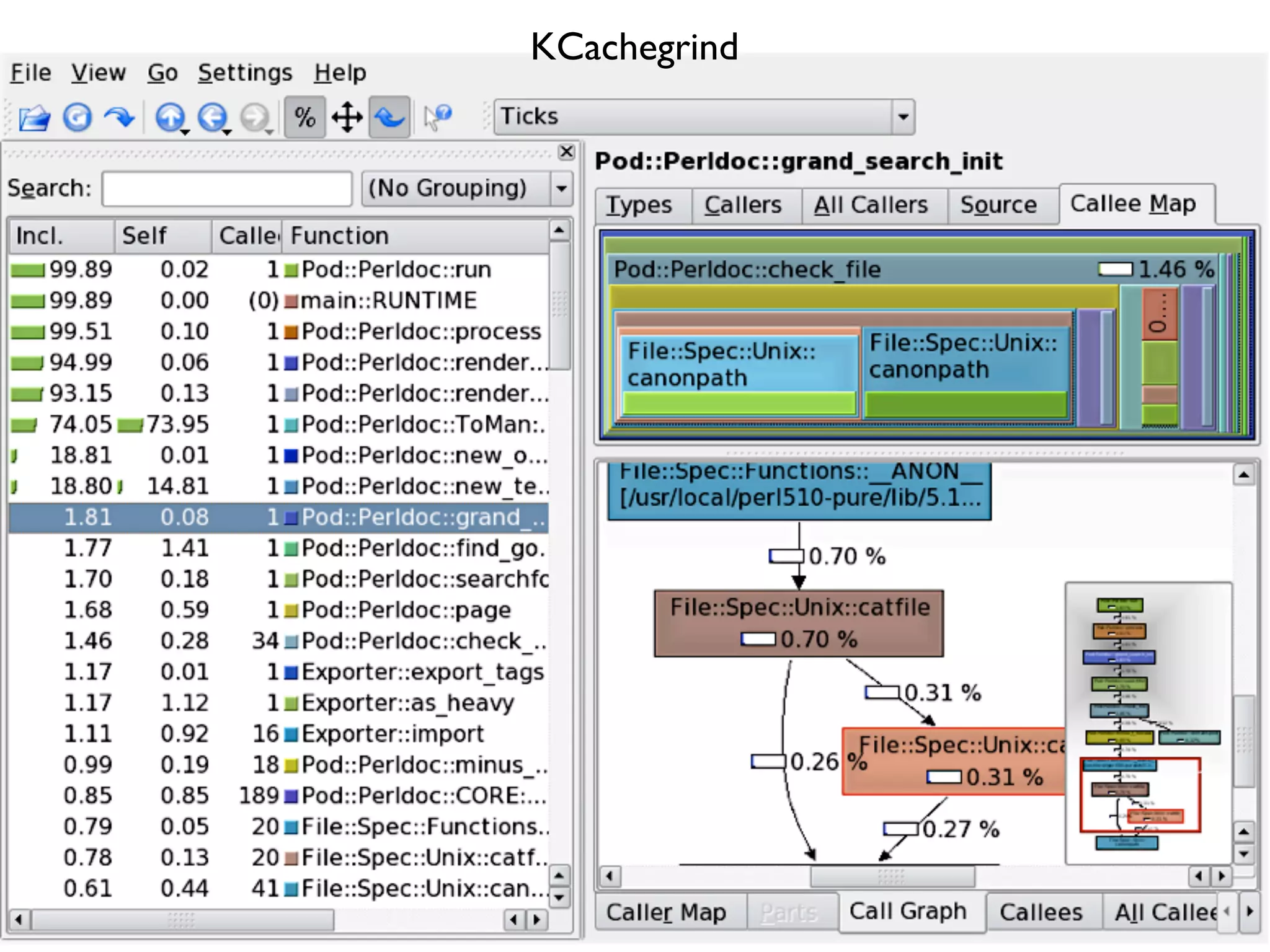
Task: Open the Ticks event type dropdown
Action: coord(903,117)
